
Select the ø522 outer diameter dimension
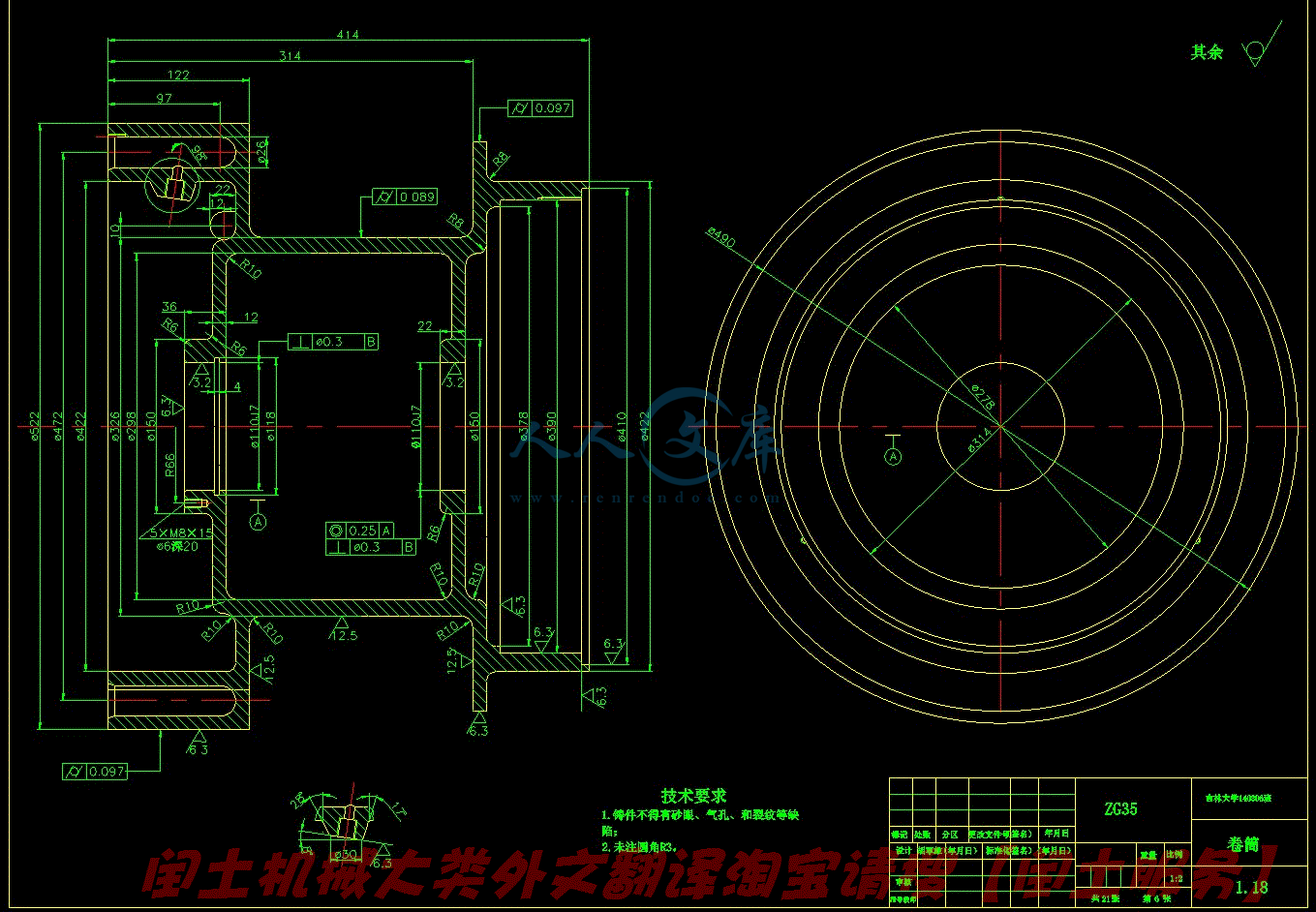[35, 426]
